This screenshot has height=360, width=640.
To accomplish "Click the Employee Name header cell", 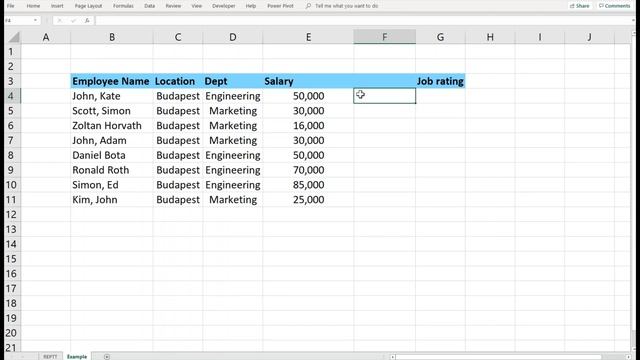I will [112, 81].
